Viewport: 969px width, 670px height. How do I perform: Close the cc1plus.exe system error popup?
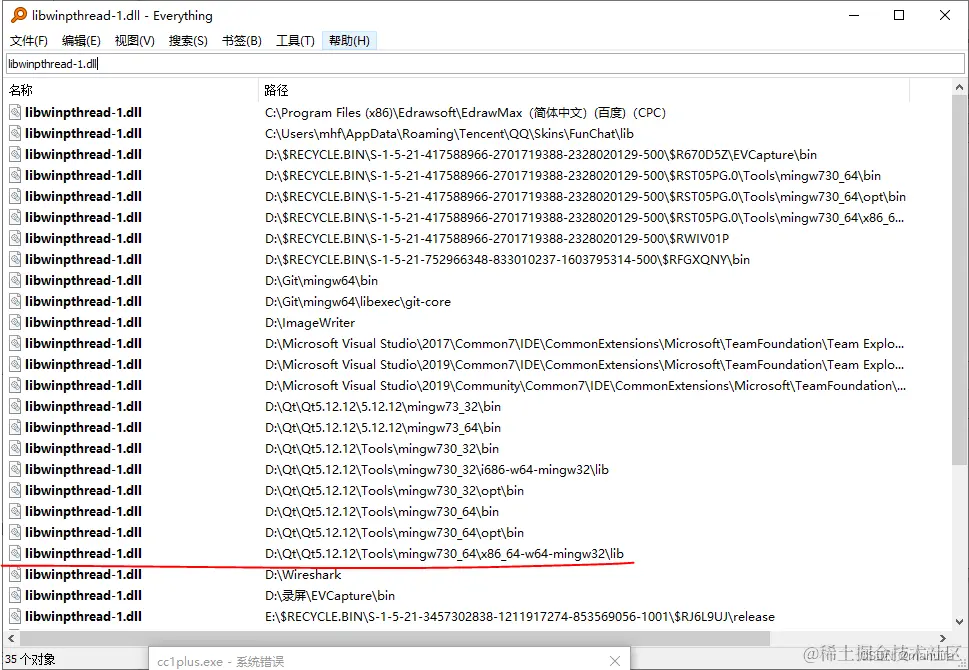(614, 661)
